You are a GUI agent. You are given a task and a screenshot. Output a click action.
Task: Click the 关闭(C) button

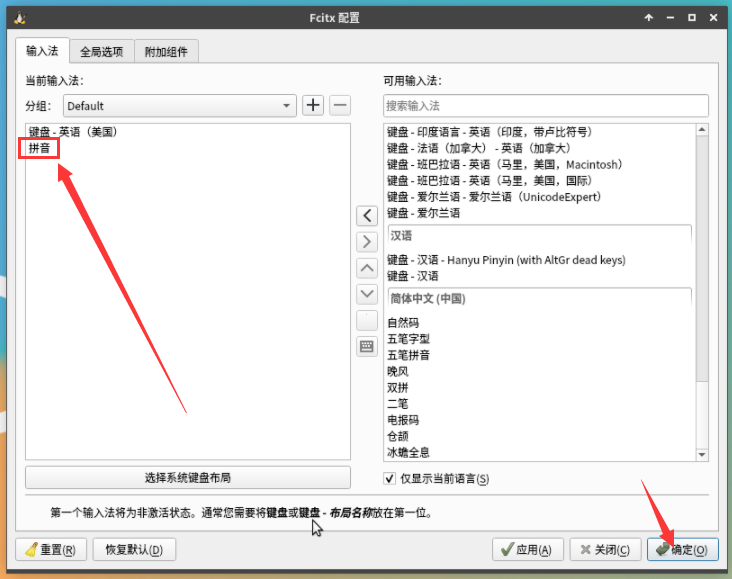coord(605,550)
